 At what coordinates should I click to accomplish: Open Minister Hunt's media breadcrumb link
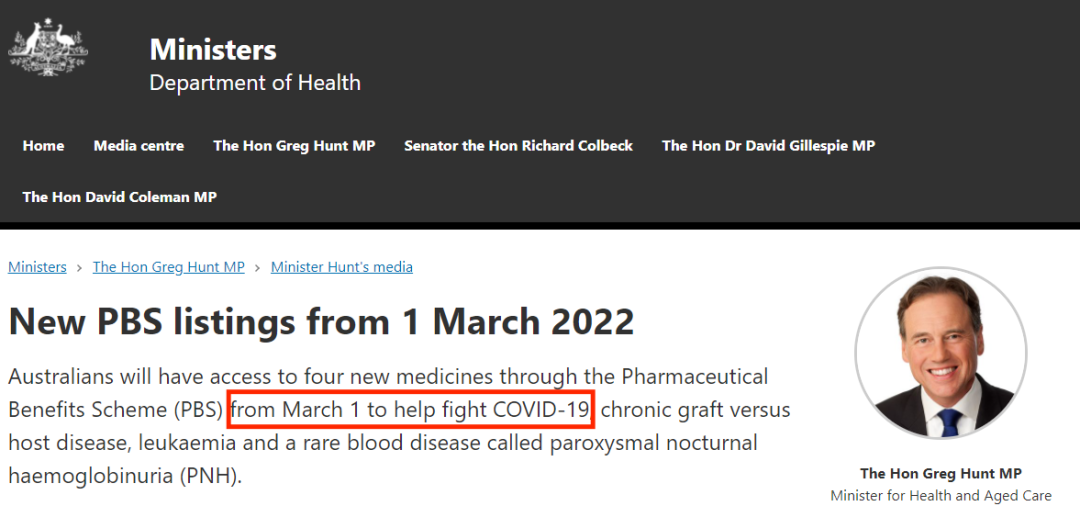342,267
